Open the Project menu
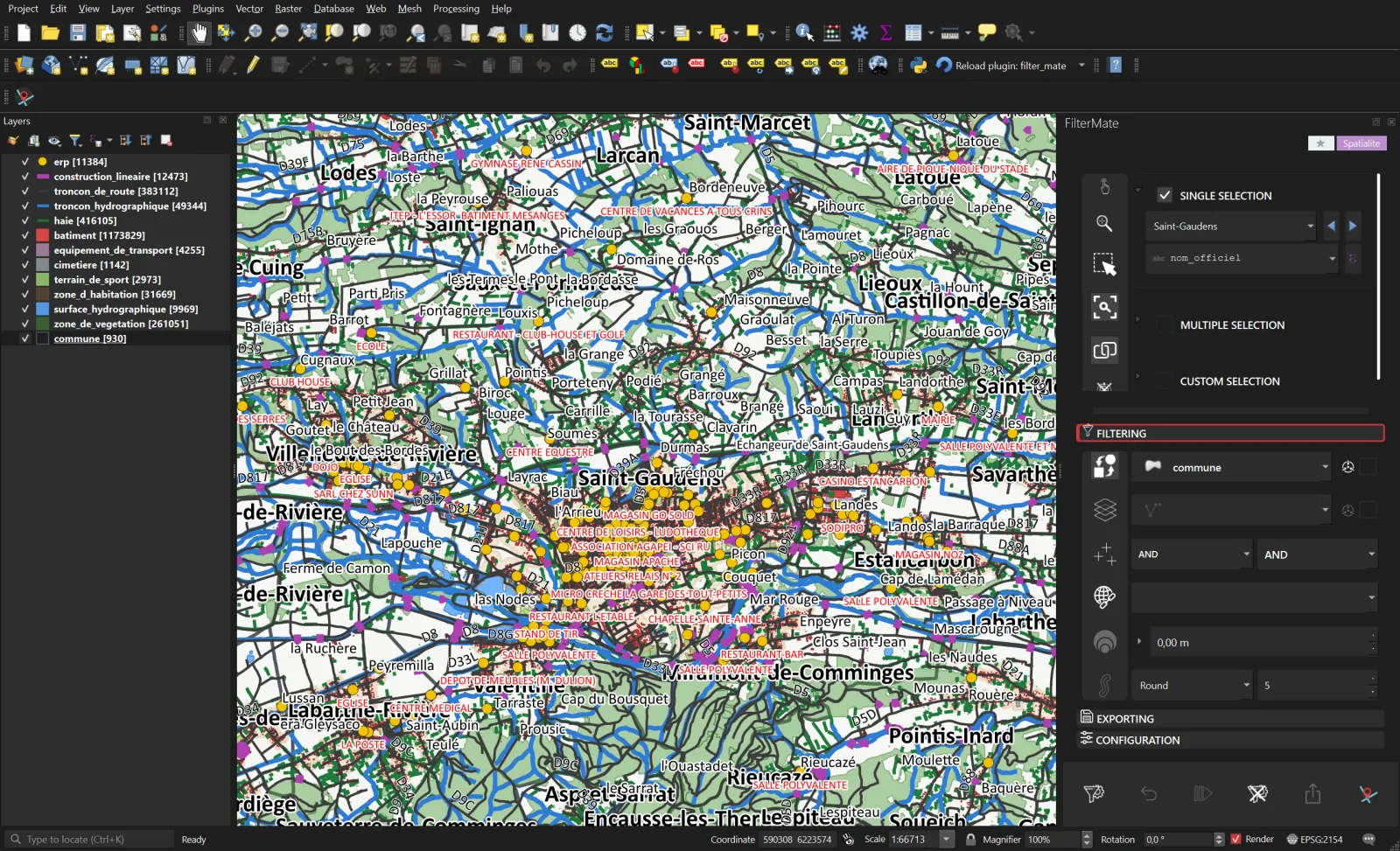1400x851 pixels. coord(23,9)
